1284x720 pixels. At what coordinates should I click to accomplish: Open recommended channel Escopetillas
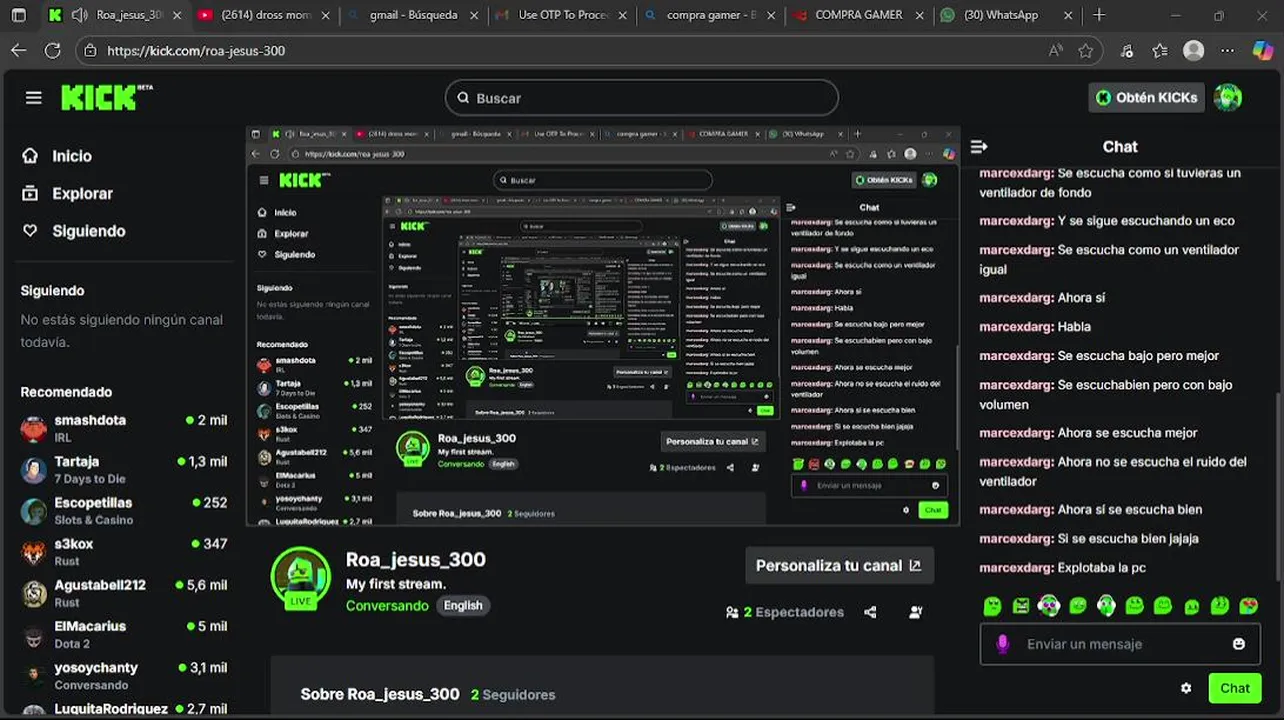(124, 511)
